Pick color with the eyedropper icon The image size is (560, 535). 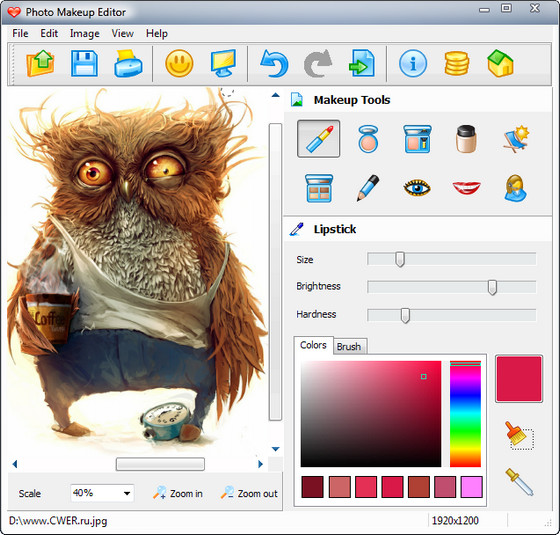coord(519,482)
